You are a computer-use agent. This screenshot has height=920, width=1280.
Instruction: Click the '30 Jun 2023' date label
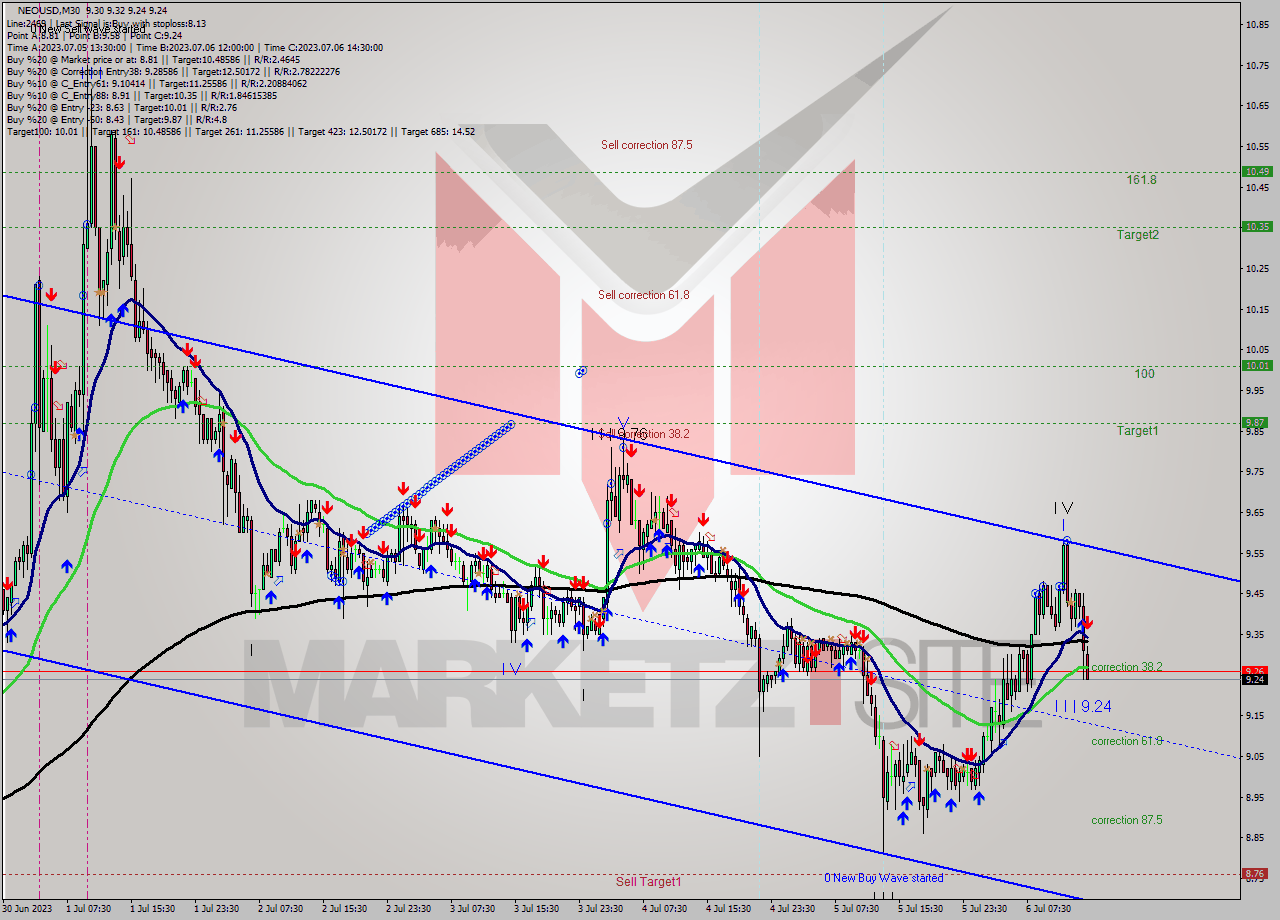pos(26,909)
